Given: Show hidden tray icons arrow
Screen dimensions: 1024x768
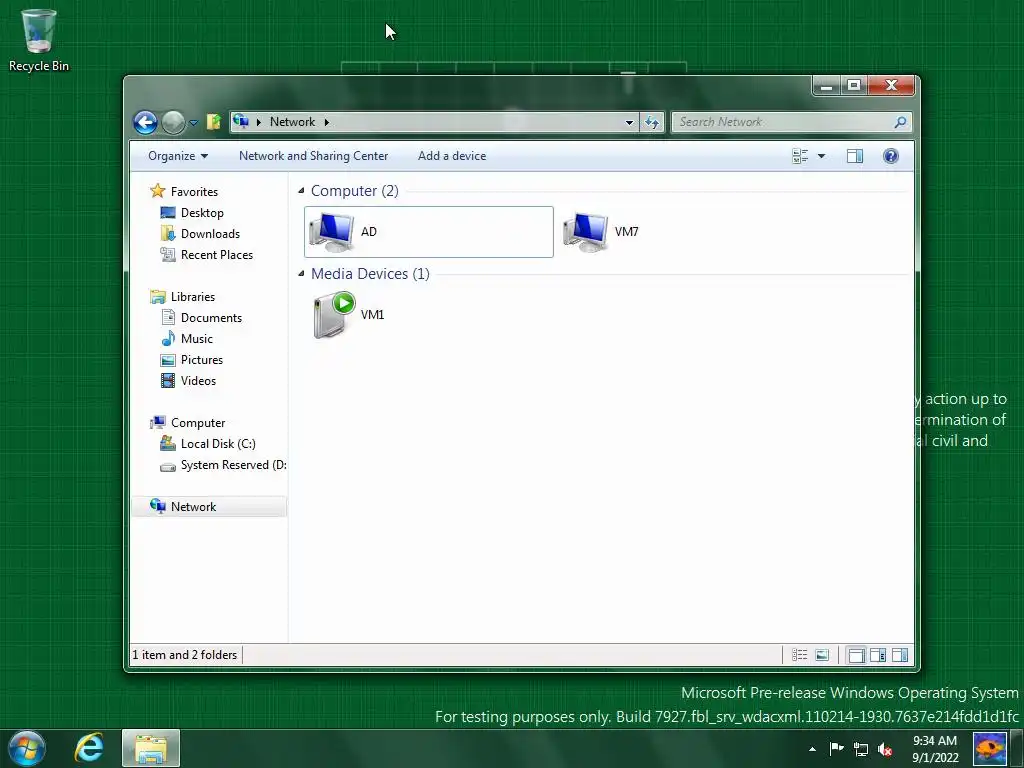Looking at the screenshot, I should tap(812, 749).
